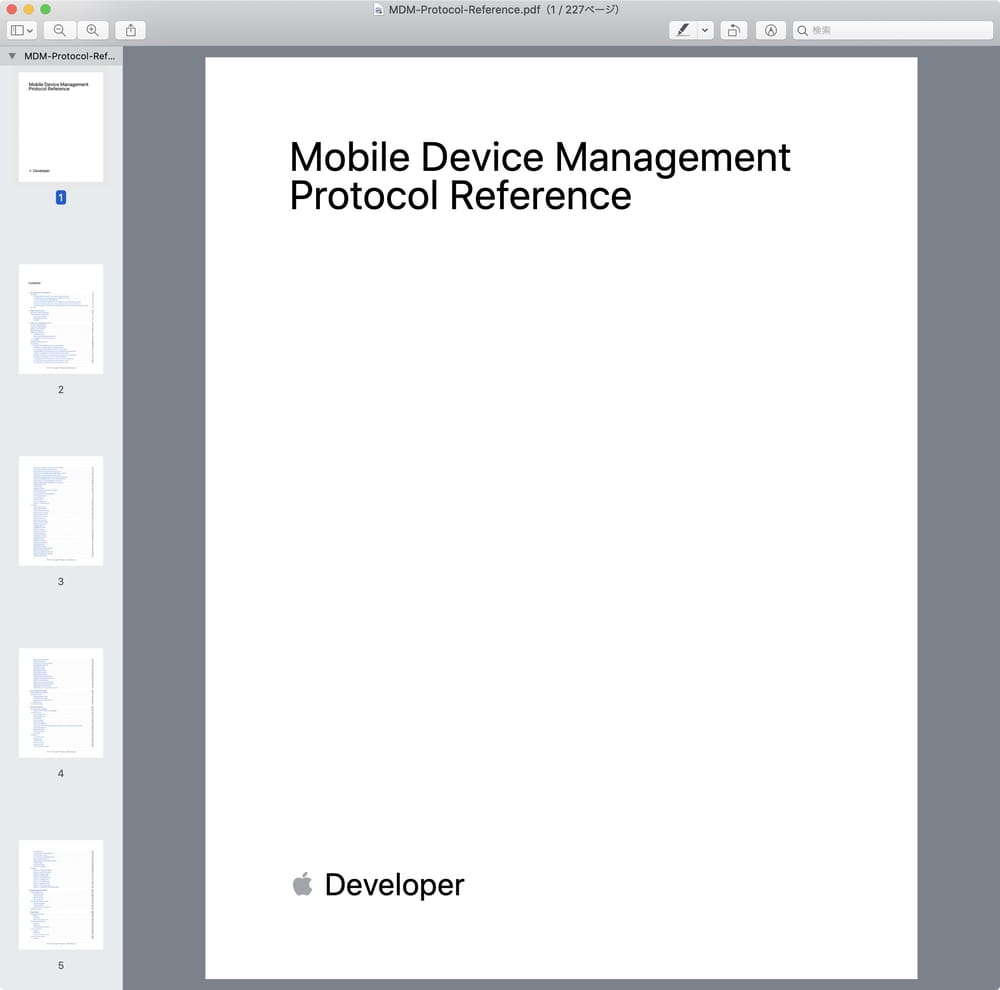
Task: Click the page title 'Mobile Device Management' line
Action: pyautogui.click(x=540, y=157)
